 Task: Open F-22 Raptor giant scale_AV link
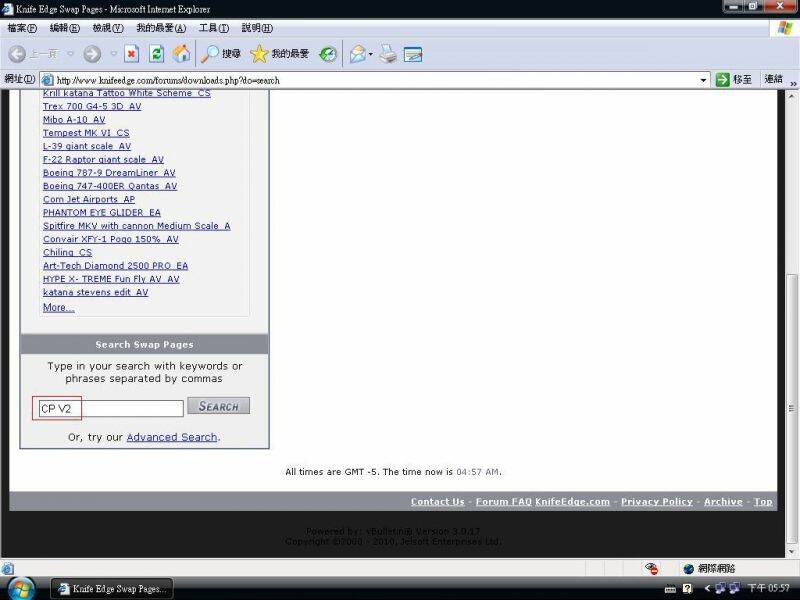tap(103, 159)
